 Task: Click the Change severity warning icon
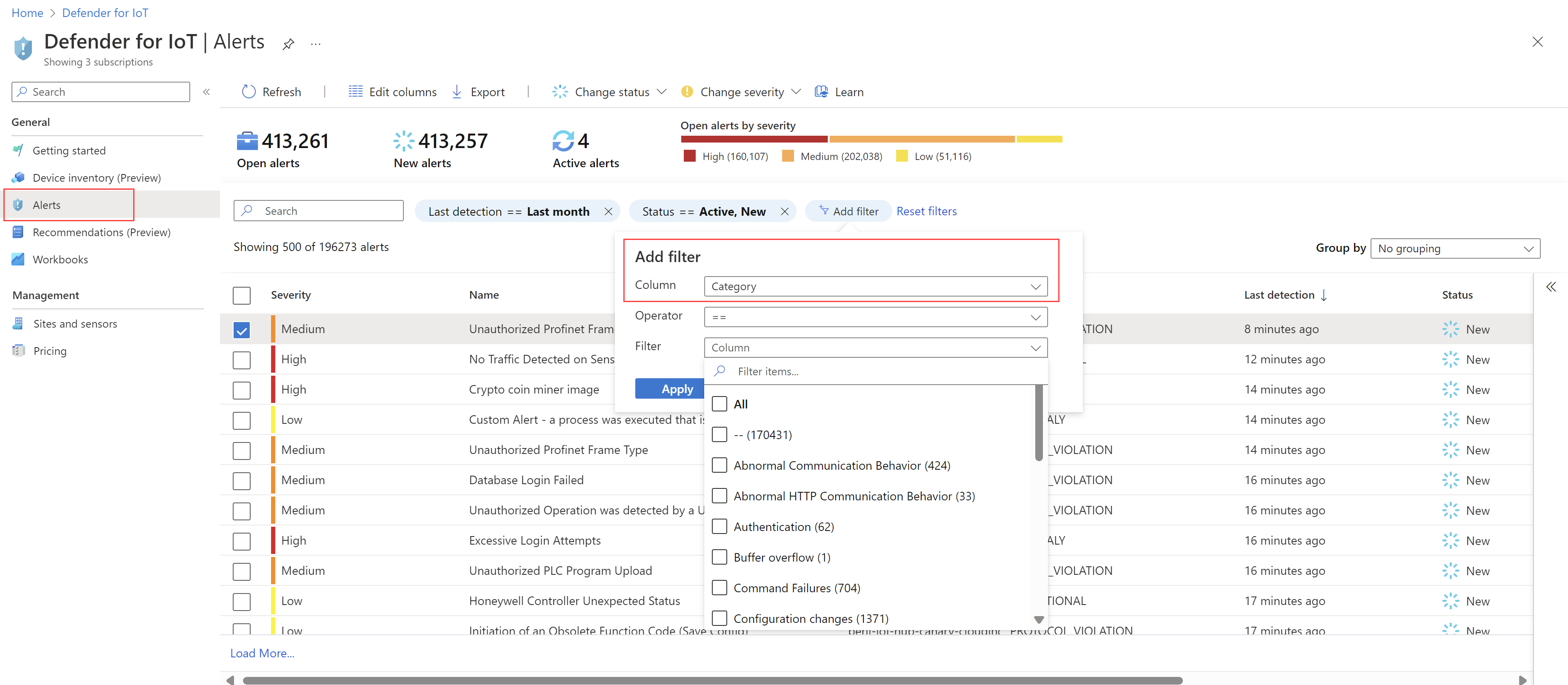687,91
